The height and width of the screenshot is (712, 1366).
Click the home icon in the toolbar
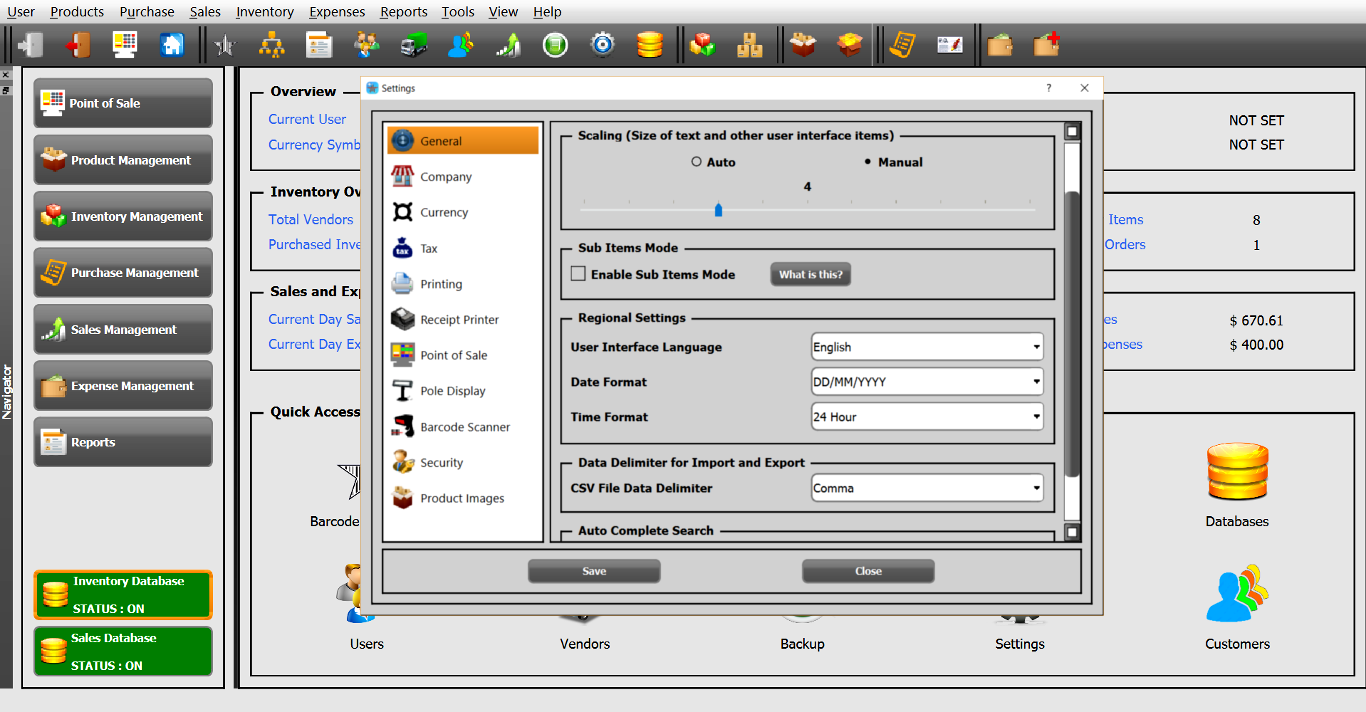click(x=172, y=45)
